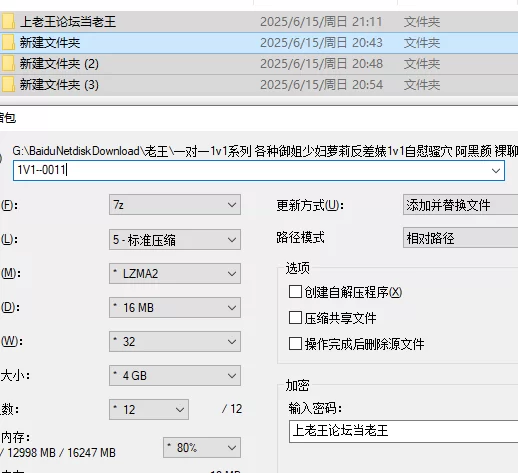Select the 新建文件夹 (3) name text

pyautogui.click(x=59, y=85)
